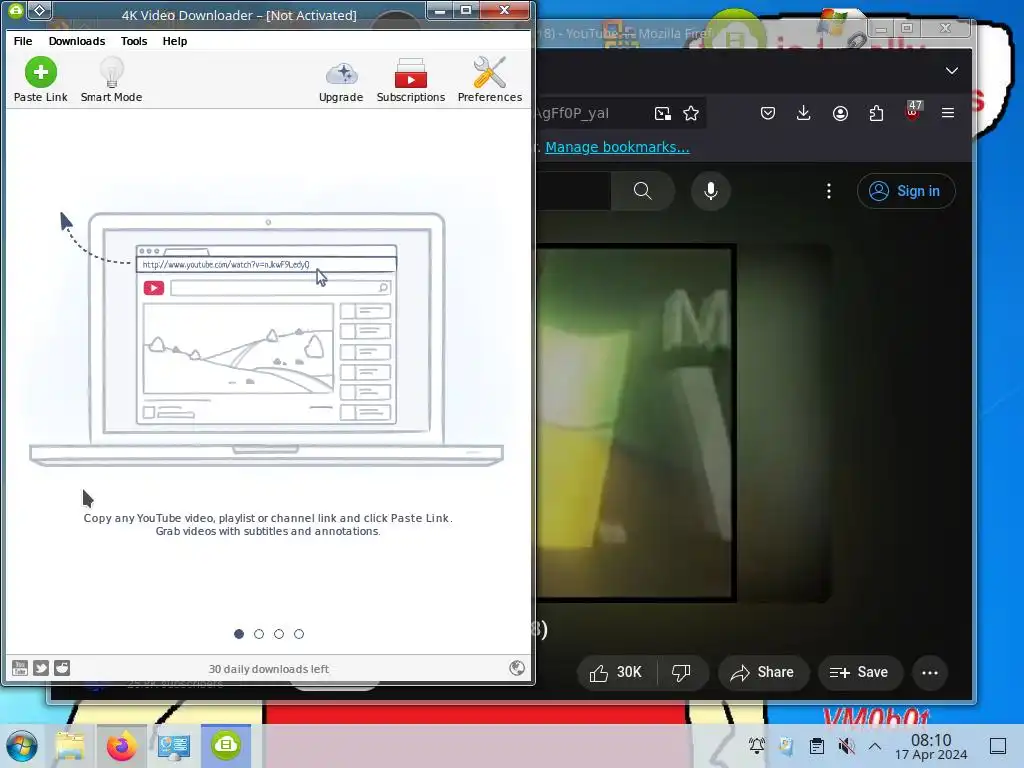
Task: Click the YouTube Share button
Action: click(763, 673)
